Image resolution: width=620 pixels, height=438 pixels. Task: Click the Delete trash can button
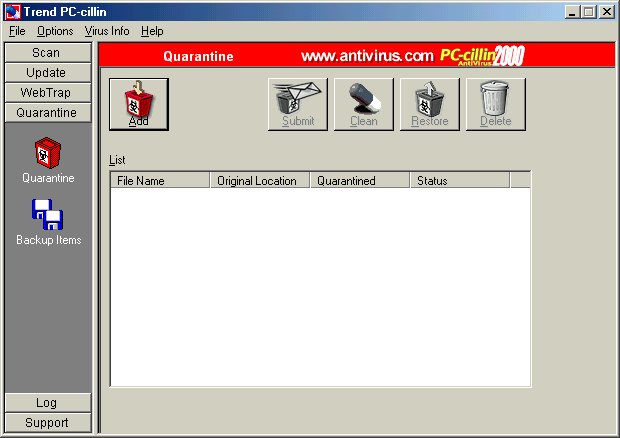pos(496,104)
